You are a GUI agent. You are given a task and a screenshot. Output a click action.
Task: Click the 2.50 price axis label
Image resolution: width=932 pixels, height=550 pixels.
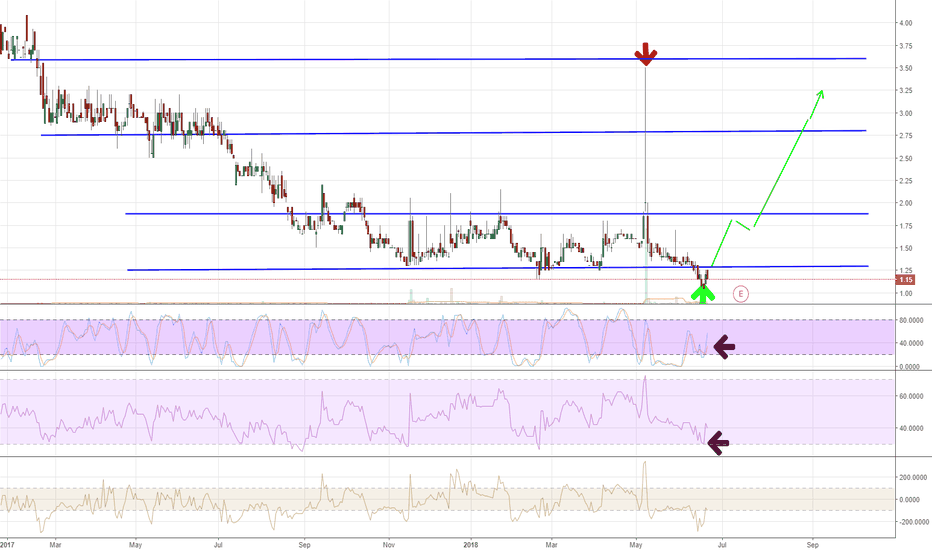tap(906, 158)
